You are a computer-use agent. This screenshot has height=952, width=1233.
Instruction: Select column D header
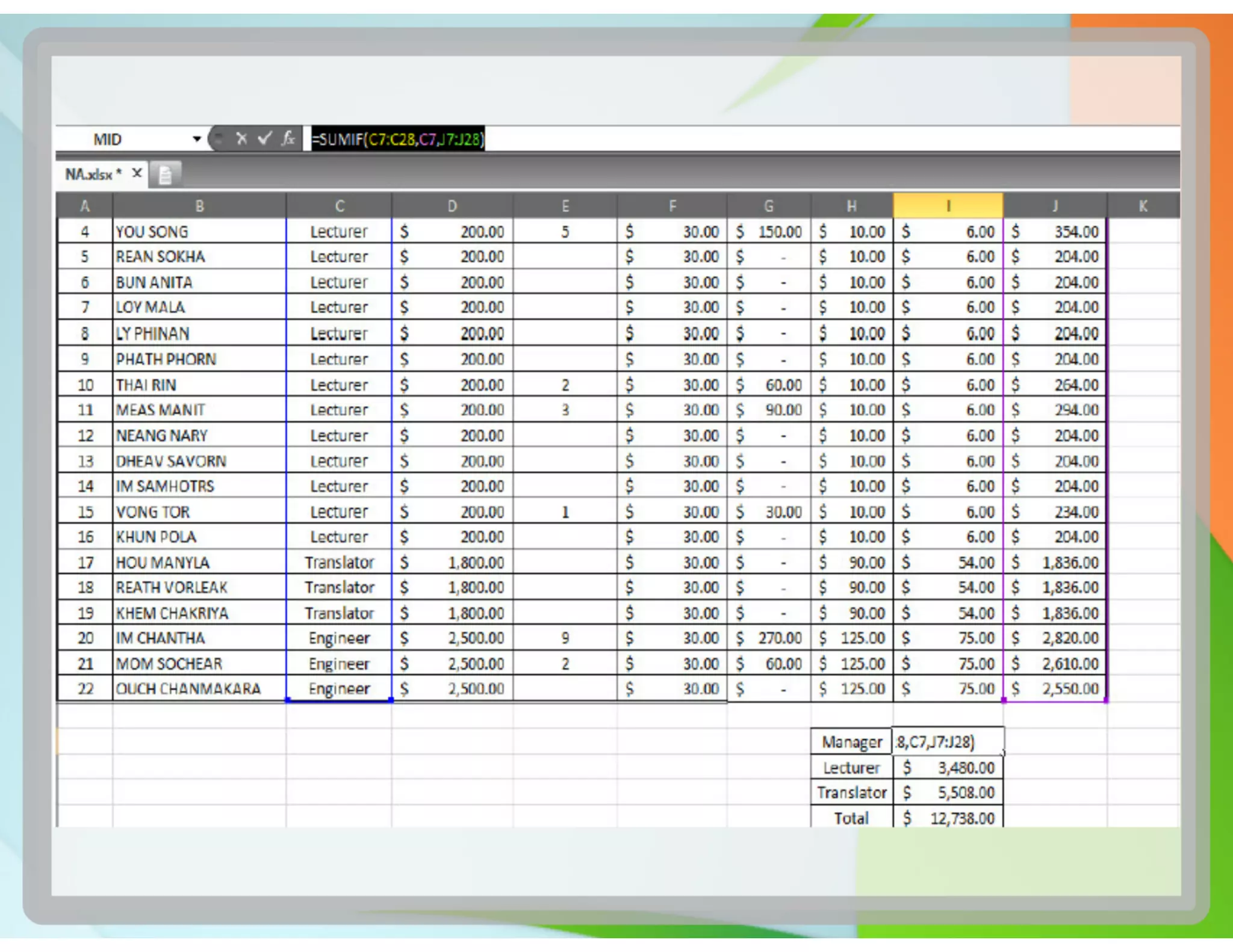(x=452, y=206)
